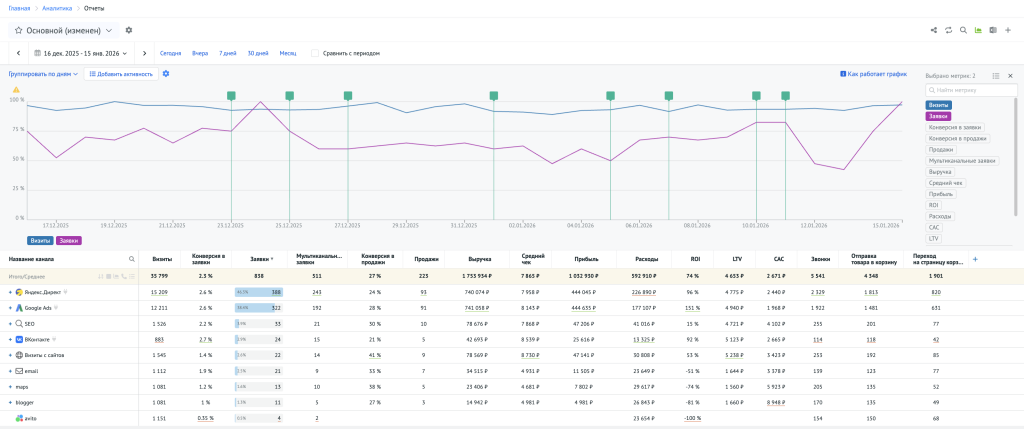The width and height of the screenshot is (1024, 429).
Task: Expand the Яндекс.Директ channel row
Action: click(x=11, y=292)
